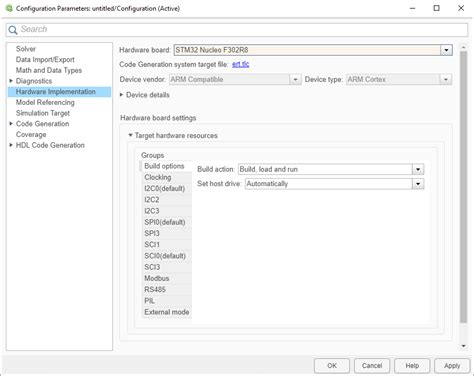Select the SCI3 group

[x=167, y=267]
